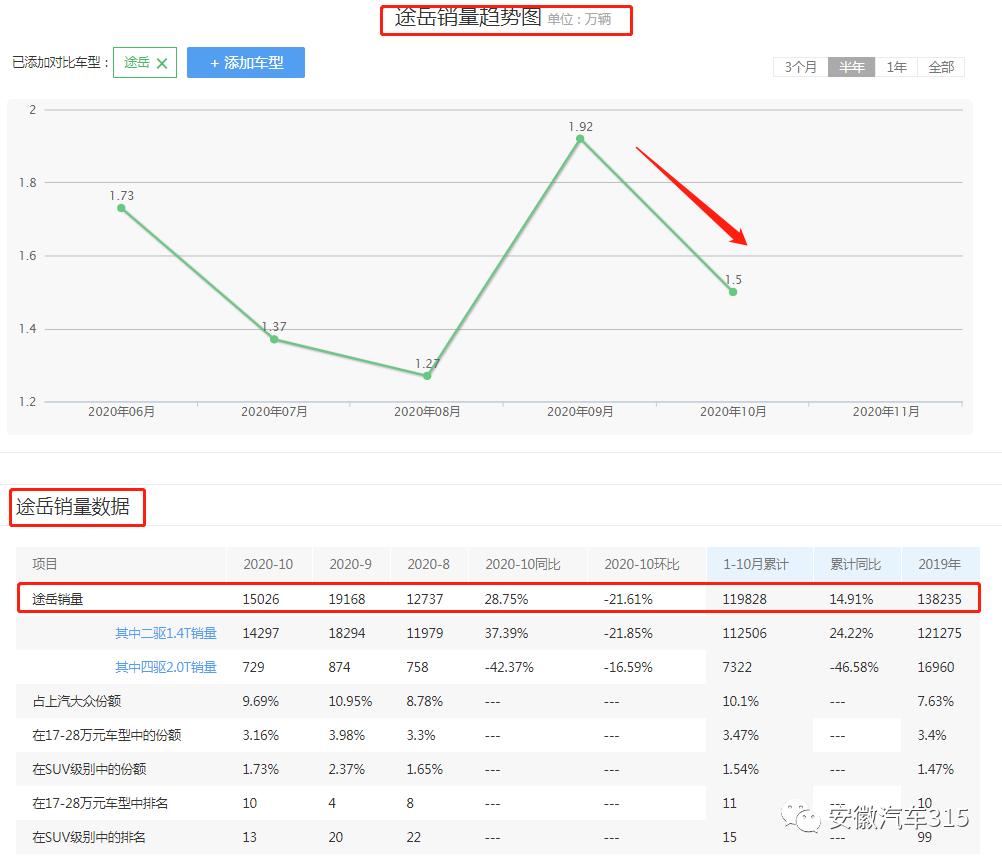Click the 1.5 data point for 2020年10月
Viewport: 1002px width, 862px height.
pyautogui.click(x=733, y=292)
